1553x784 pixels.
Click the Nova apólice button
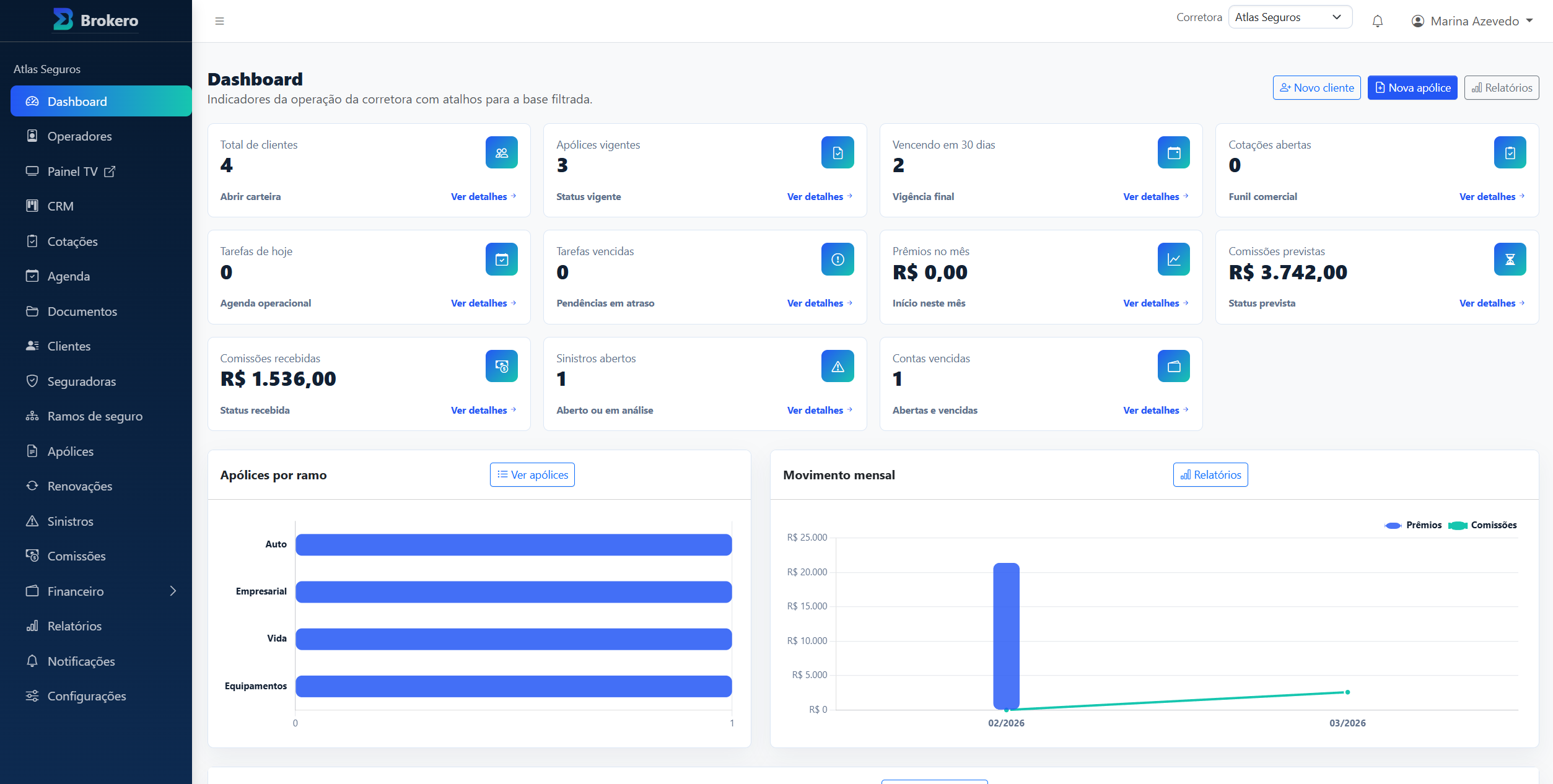click(x=1412, y=88)
